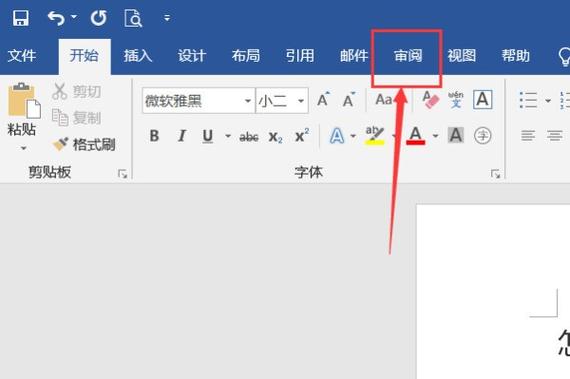Toggle Subscript formatting
Image resolution: width=570 pixels, height=379 pixels.
[276, 137]
